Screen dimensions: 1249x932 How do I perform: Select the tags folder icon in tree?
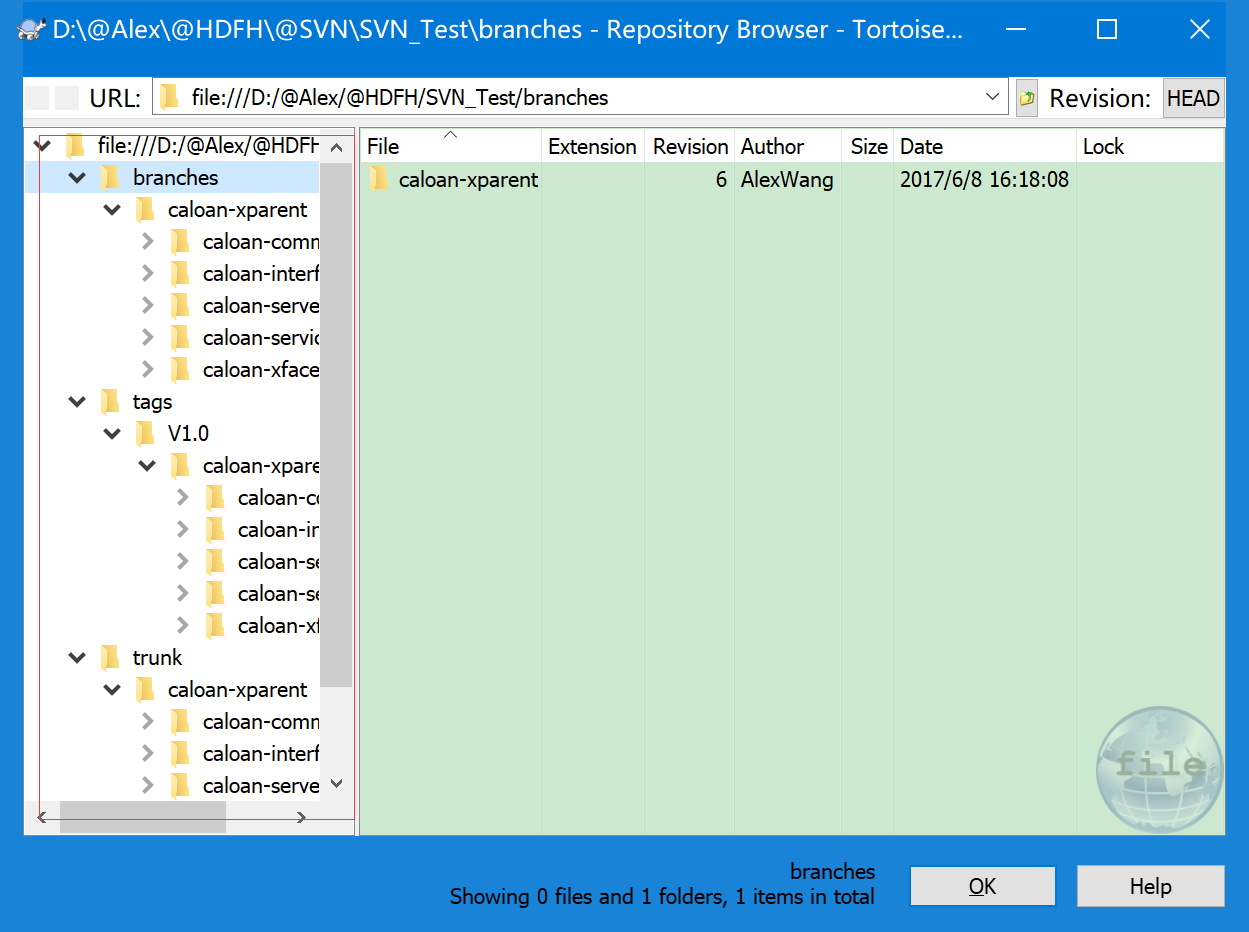click(x=111, y=402)
